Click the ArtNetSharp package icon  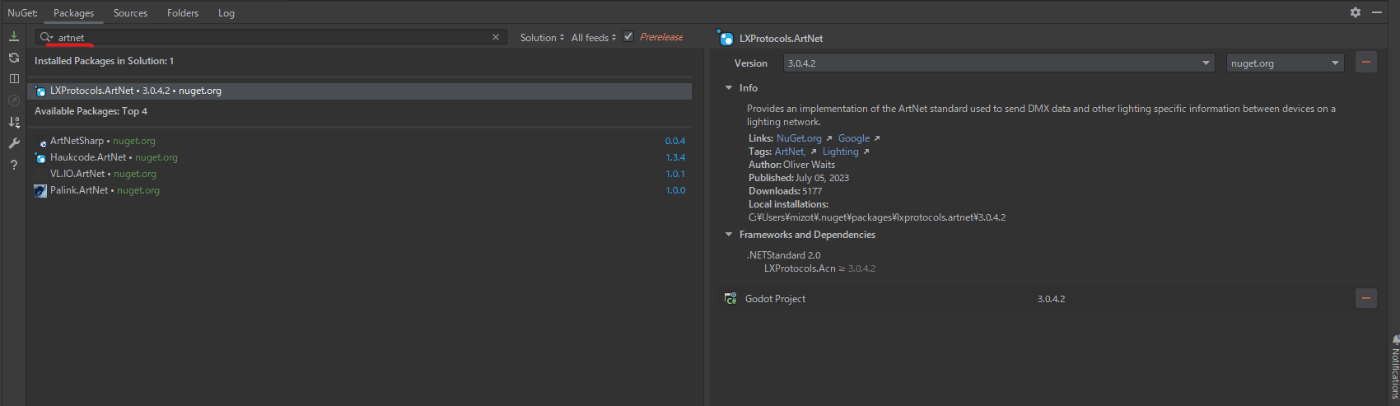pyautogui.click(x=41, y=142)
